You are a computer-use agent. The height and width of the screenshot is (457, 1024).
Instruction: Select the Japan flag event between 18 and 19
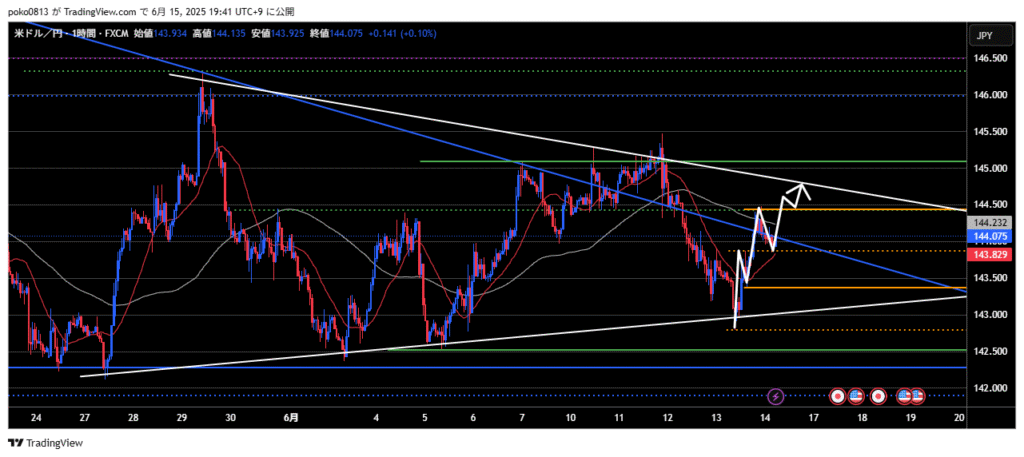pyautogui.click(x=878, y=396)
